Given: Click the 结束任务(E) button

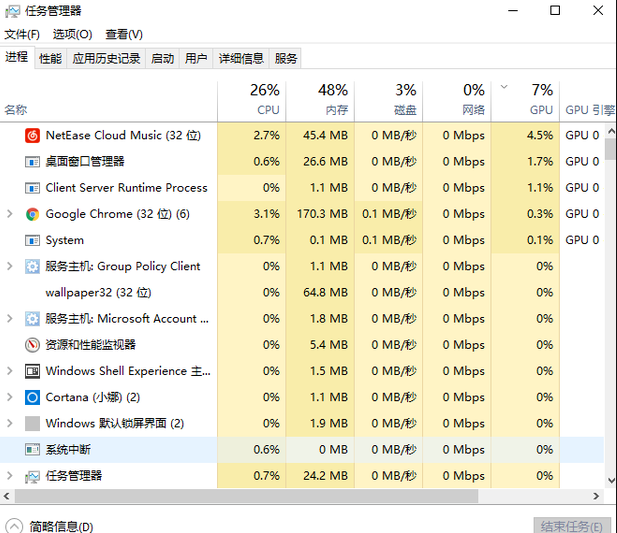Looking at the screenshot, I should point(572,526).
